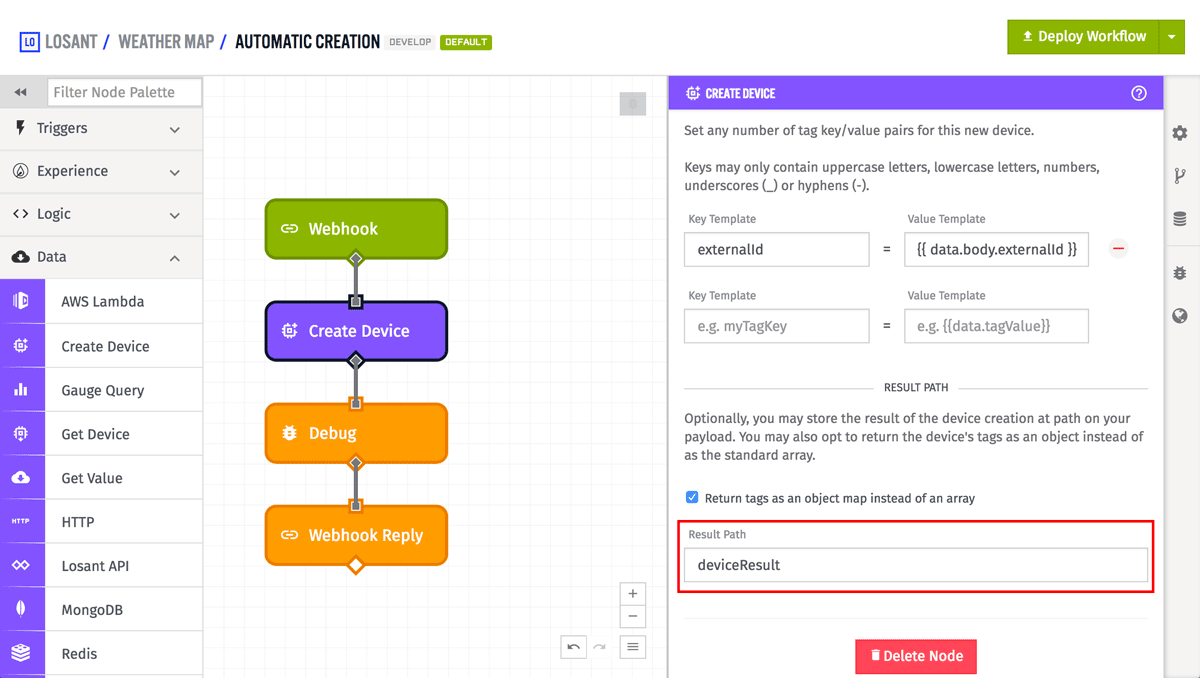Click the HTTP node icon
Image resolution: width=1200 pixels, height=678 pixels.
[x=21, y=522]
